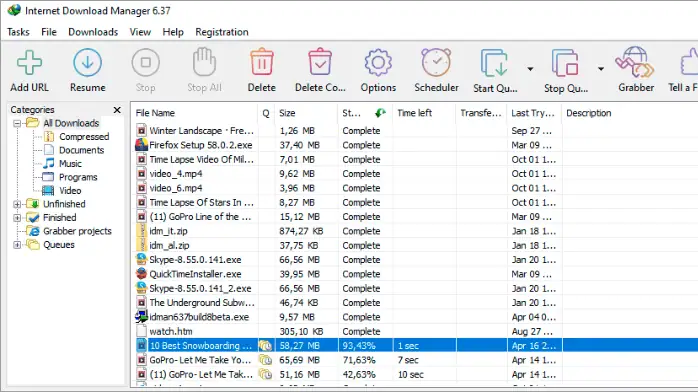This screenshot has height=392, width=698.
Task: Open the Scheduler clock icon
Action: pyautogui.click(x=436, y=62)
